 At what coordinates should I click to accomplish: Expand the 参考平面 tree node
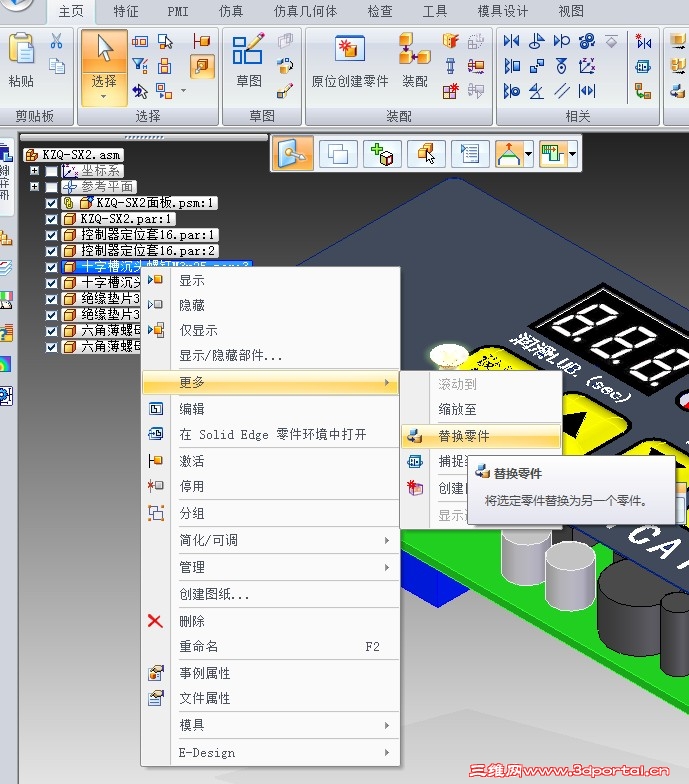34,187
